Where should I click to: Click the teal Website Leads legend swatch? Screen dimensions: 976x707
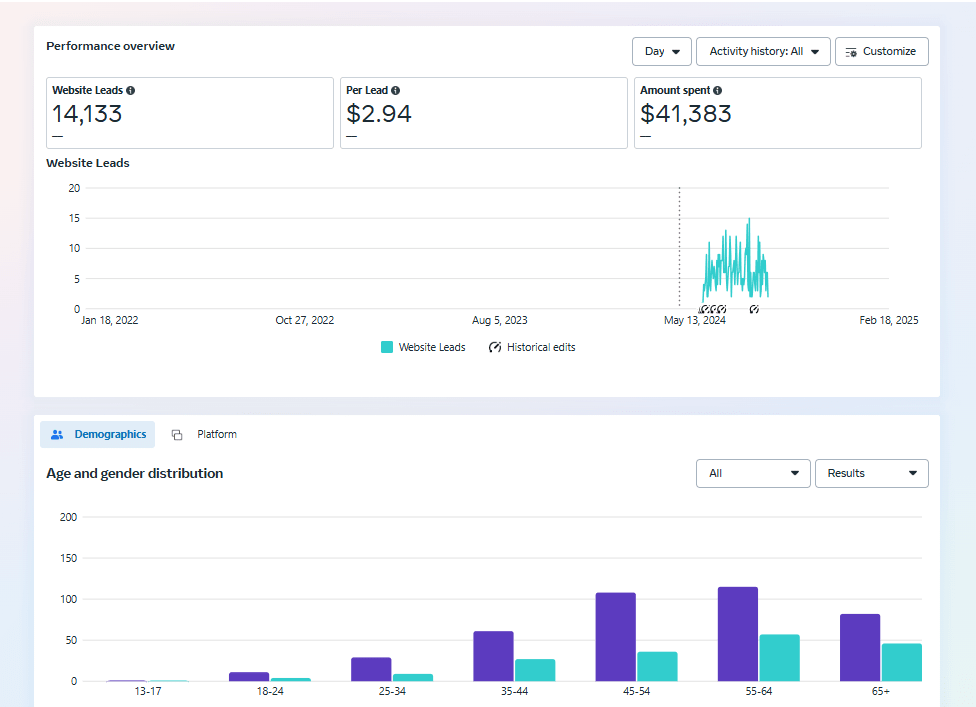(x=387, y=348)
